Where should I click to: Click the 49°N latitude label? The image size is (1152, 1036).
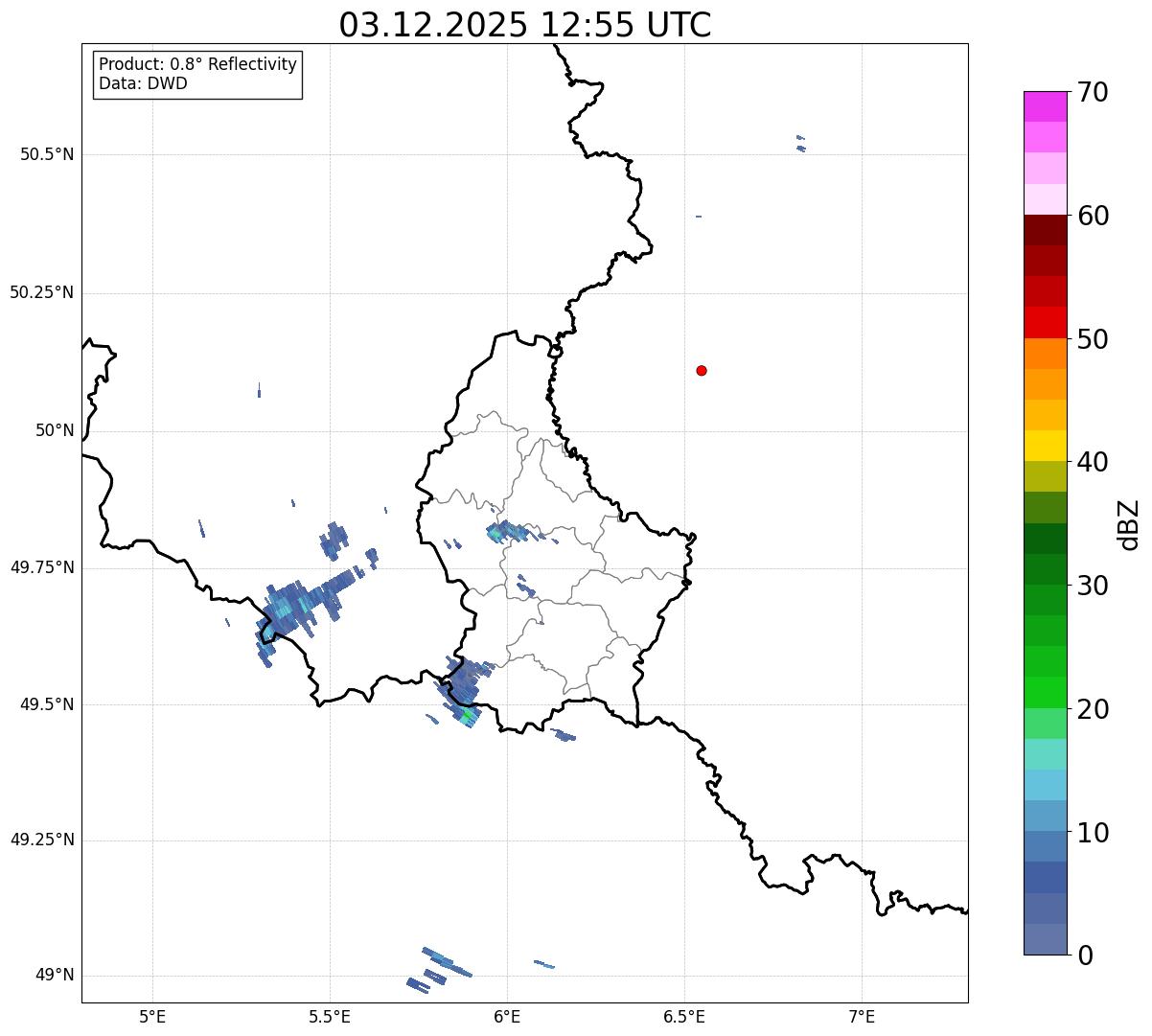click(55, 976)
